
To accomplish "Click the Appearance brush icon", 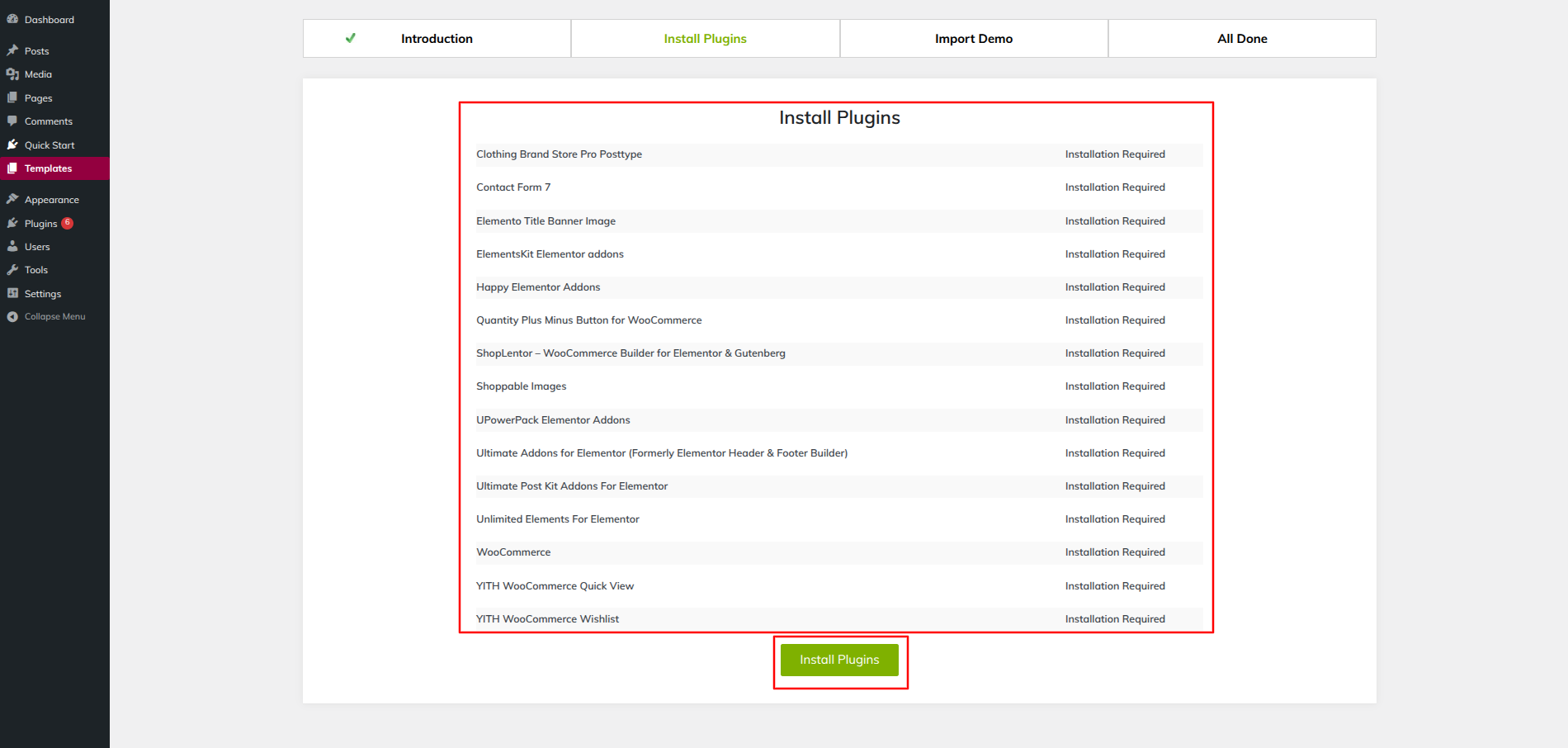I will click(x=12, y=199).
